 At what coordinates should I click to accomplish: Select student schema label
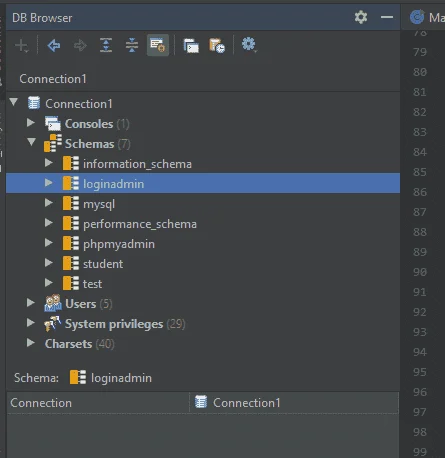point(103,264)
